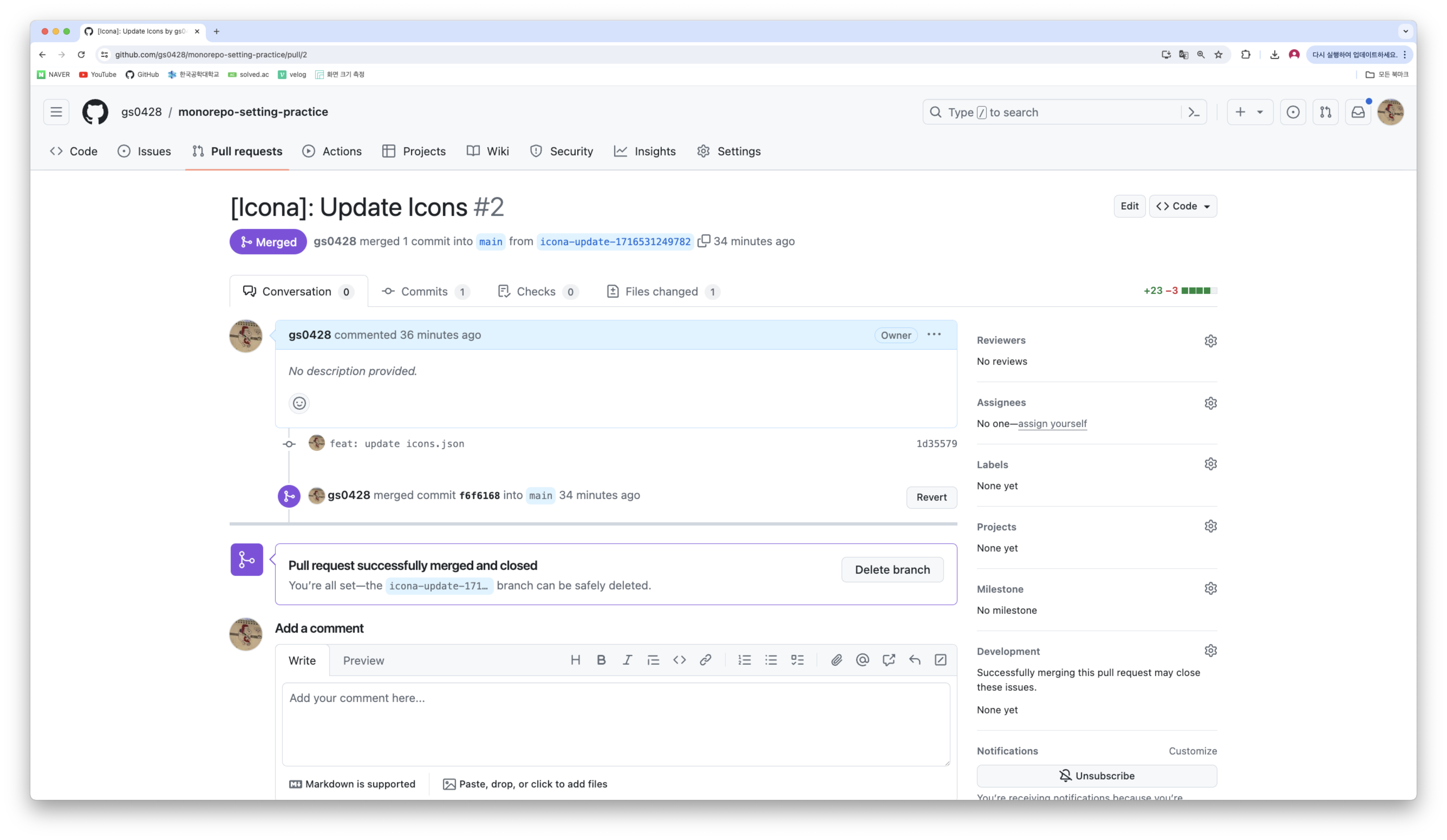Open the global navigation hamburger menu
1447x840 pixels.
(x=56, y=112)
